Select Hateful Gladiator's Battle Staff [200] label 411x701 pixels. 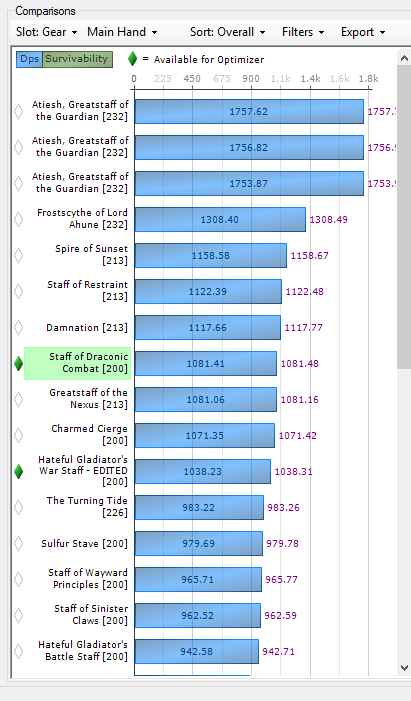[83, 650]
